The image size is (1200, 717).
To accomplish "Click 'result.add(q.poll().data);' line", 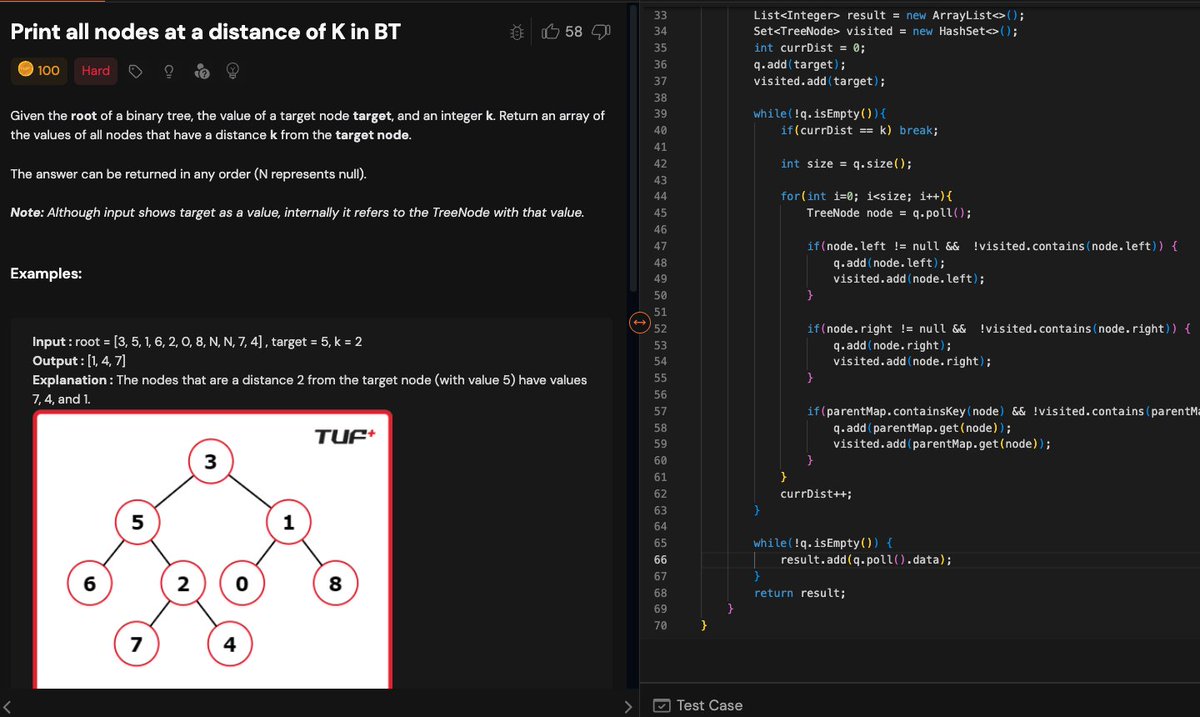I will pos(866,560).
